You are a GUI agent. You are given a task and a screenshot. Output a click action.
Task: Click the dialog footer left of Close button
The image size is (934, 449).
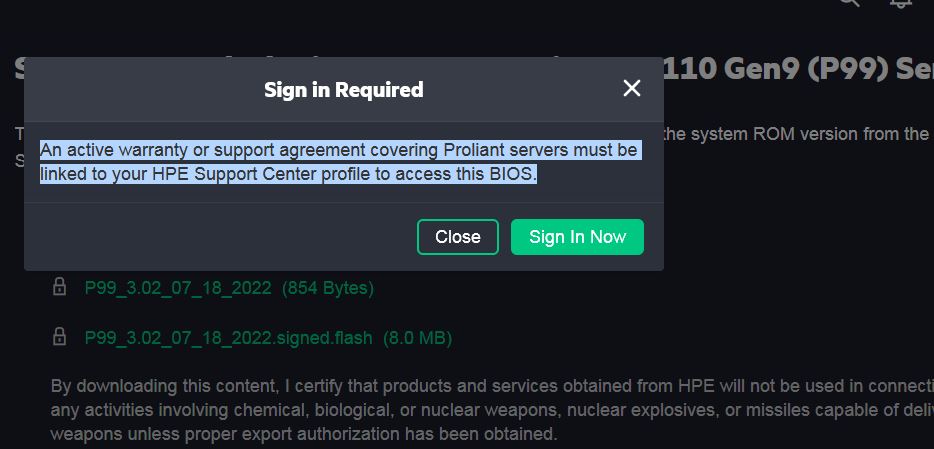pos(220,237)
